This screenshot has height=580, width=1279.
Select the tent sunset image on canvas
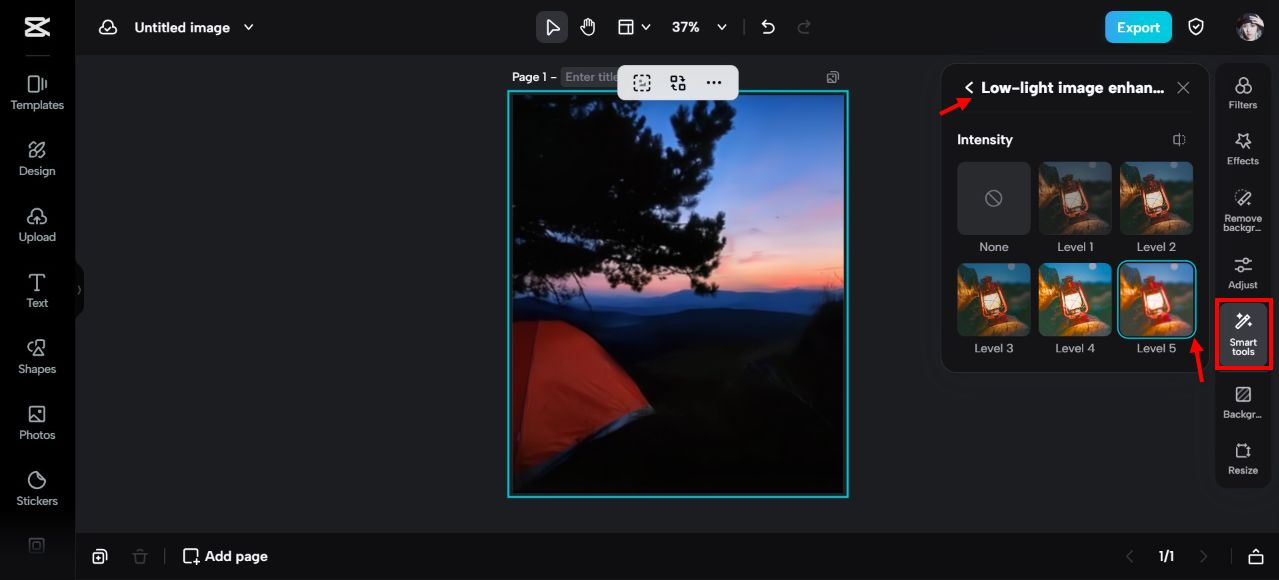point(678,293)
